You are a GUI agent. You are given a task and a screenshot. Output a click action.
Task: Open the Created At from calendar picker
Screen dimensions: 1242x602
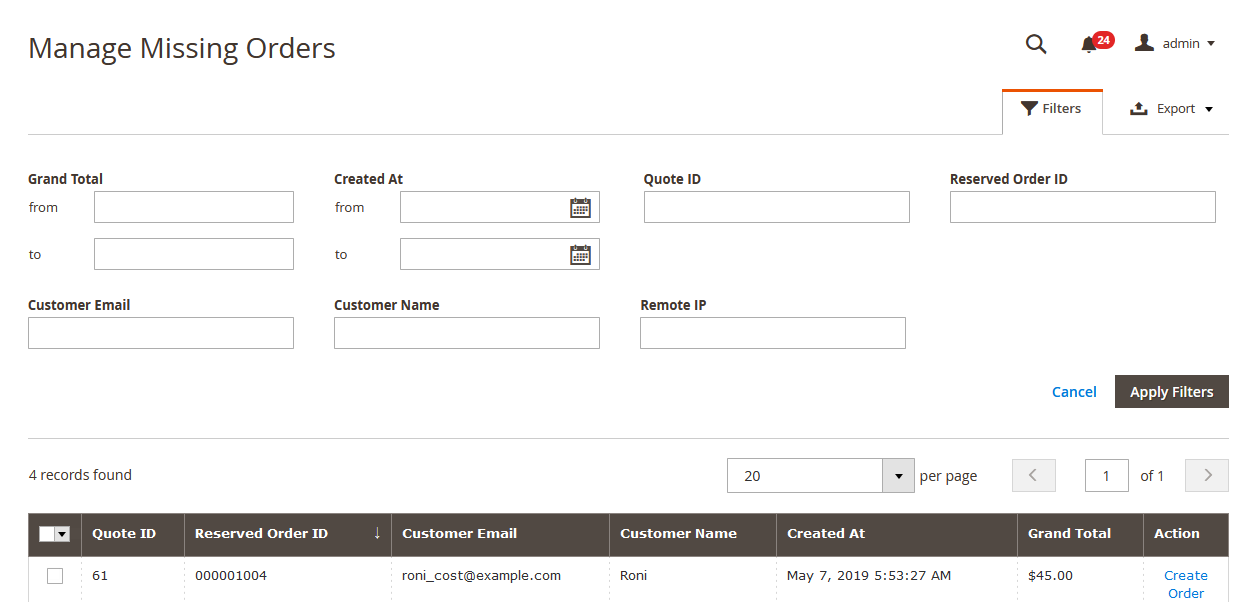click(580, 208)
